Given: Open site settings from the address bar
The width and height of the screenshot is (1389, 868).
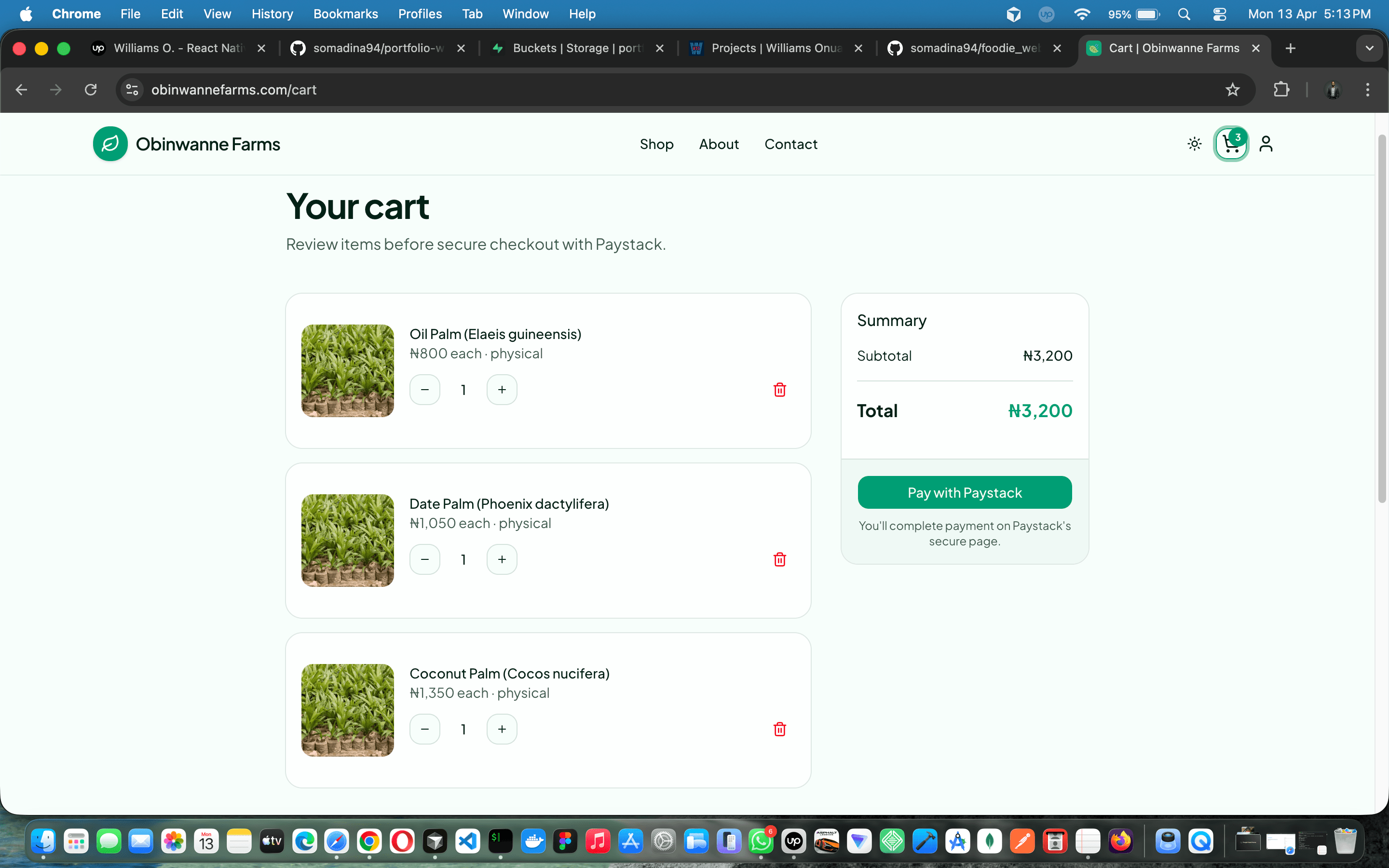Looking at the screenshot, I should point(132,90).
